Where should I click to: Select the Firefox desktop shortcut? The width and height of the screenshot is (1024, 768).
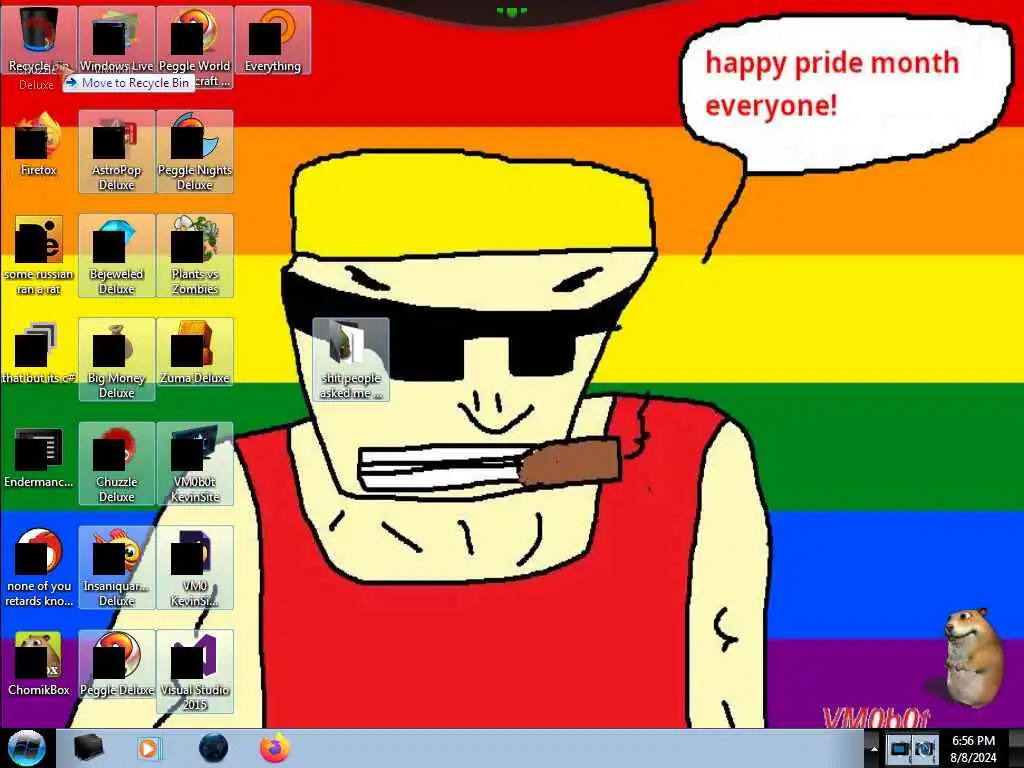coord(39,144)
